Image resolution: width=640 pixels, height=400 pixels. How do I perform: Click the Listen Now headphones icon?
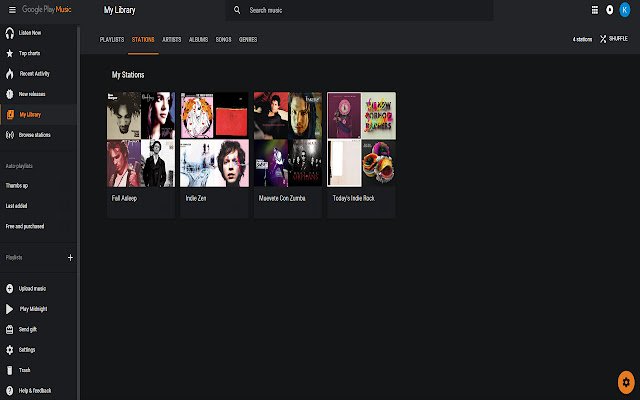[10, 33]
